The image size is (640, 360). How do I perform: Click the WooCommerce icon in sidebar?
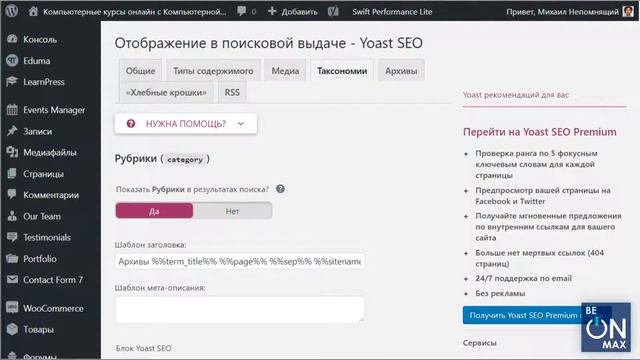(x=12, y=308)
